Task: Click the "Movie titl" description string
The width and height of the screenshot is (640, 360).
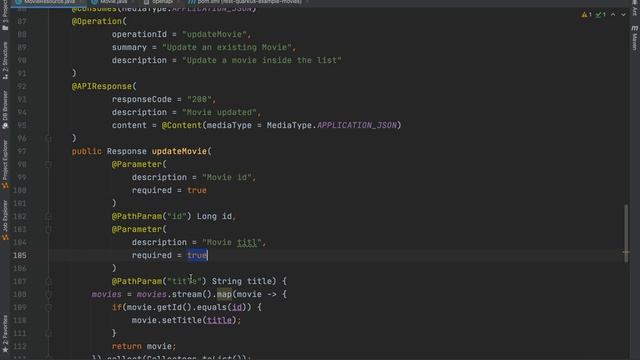Action: click(231, 242)
